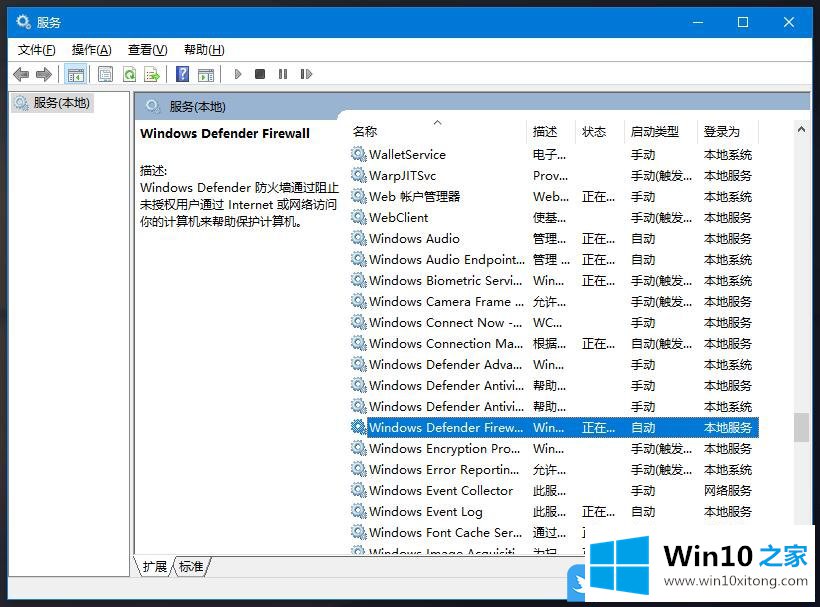Viewport: 820px width, 607px height.
Task: Toggle the show/hide action pane icon
Action: pyautogui.click(x=206, y=74)
